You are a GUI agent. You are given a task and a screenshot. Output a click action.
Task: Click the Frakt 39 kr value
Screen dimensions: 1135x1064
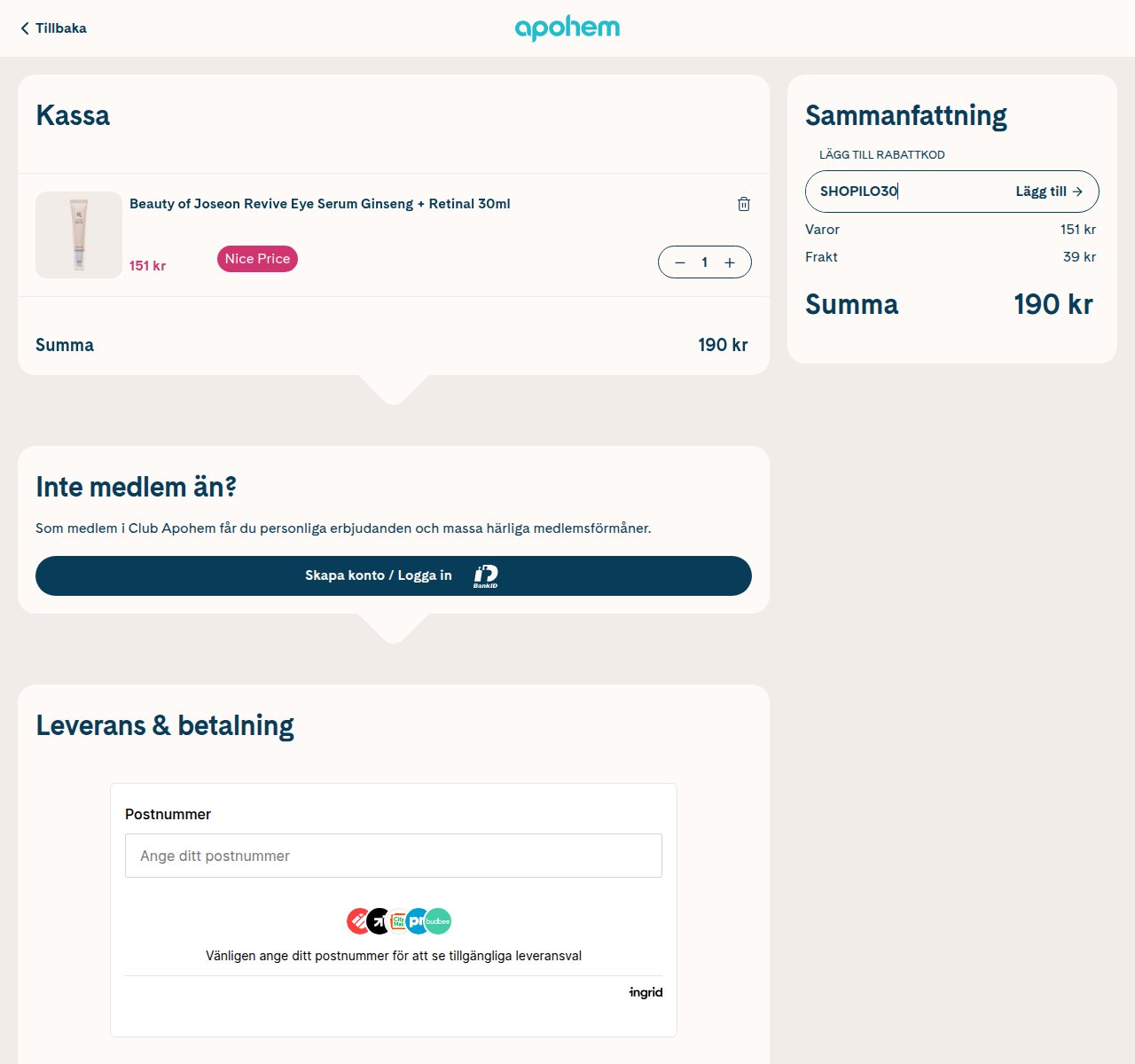1079,257
